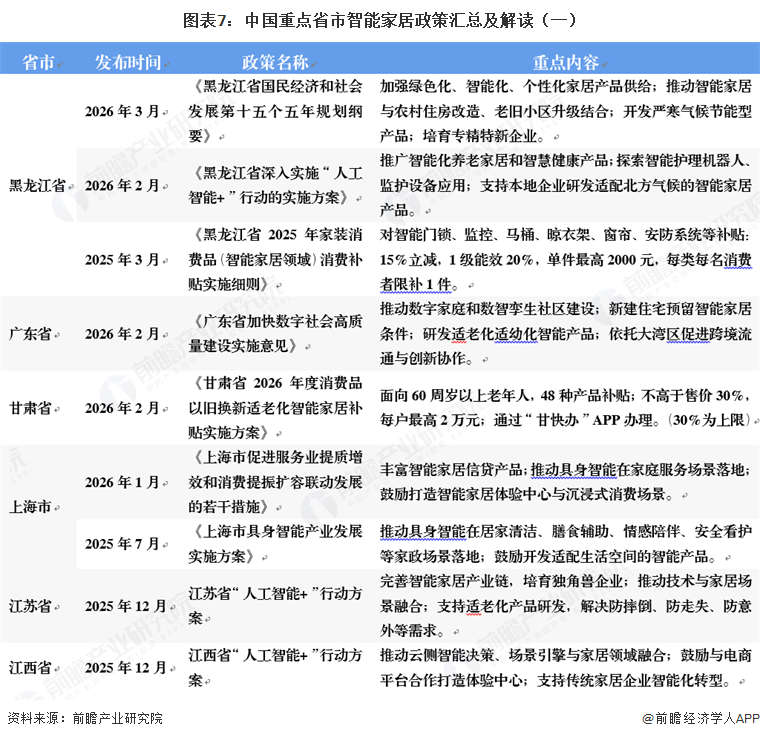Click 广东省 row's 2026年2月 date
The image size is (760, 739).
pyautogui.click(x=122, y=333)
